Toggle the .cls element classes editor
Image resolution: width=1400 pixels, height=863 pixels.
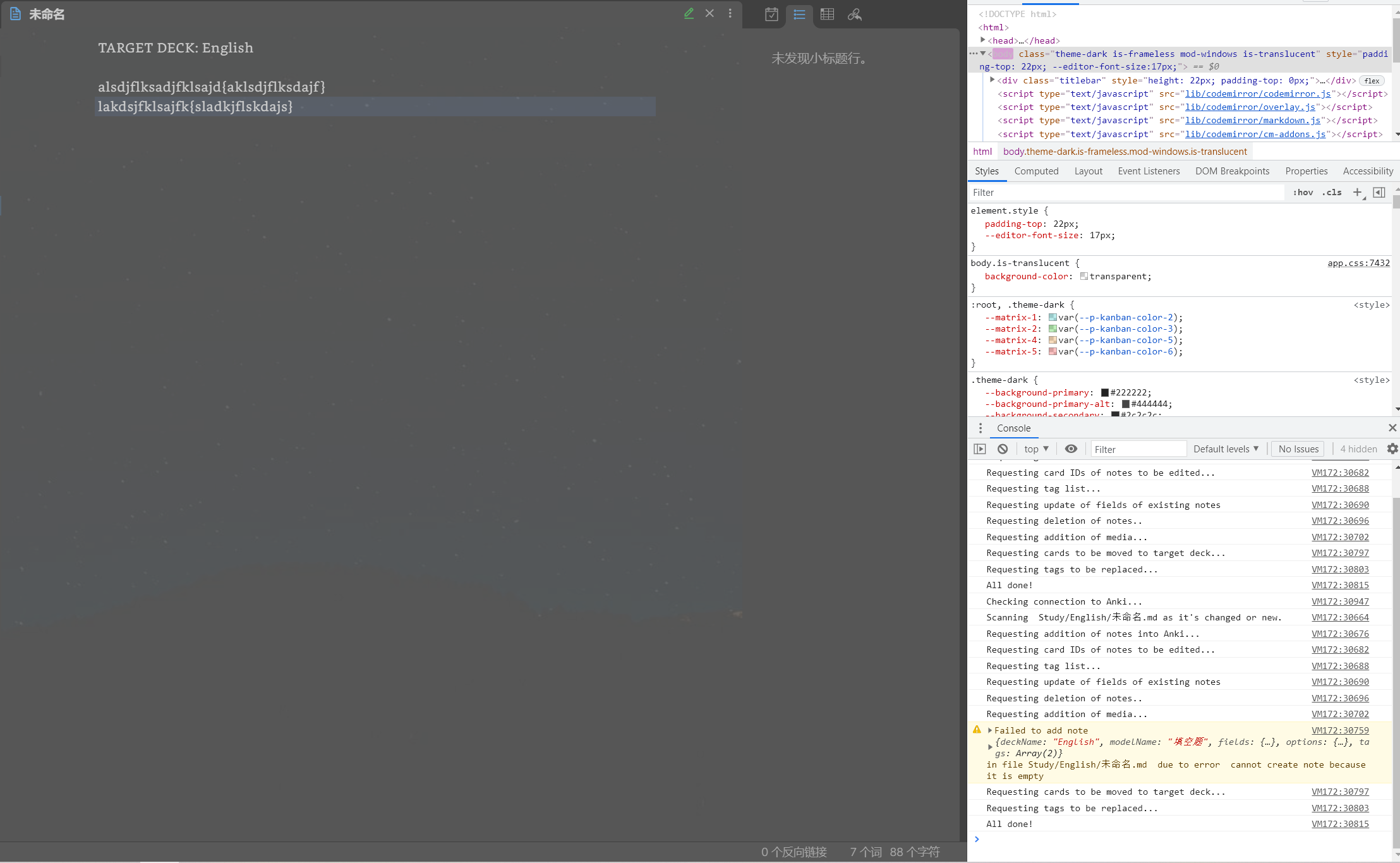coord(1331,192)
